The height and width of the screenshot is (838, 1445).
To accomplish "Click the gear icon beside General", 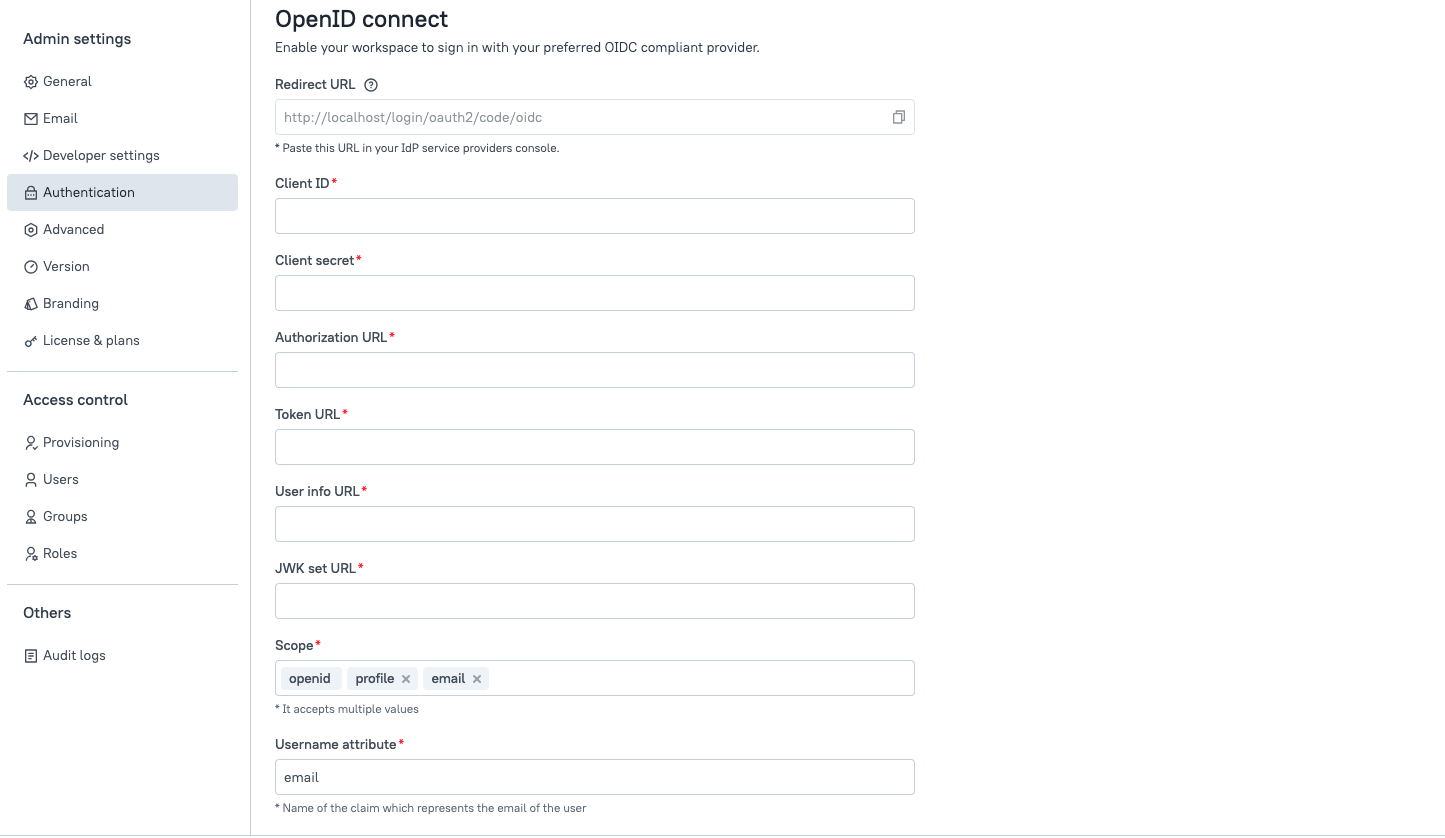I will [31, 81].
